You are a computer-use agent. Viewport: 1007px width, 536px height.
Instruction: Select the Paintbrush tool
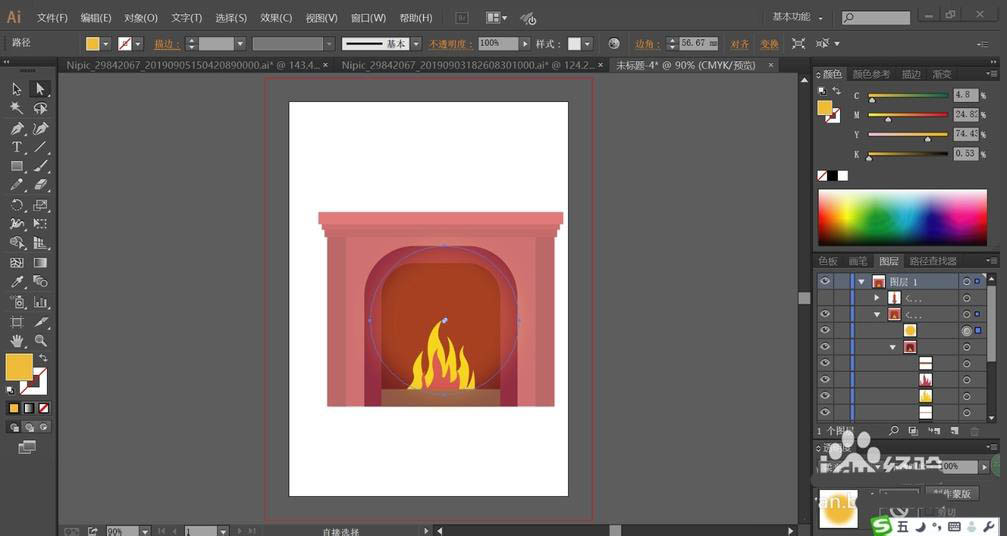pos(40,166)
